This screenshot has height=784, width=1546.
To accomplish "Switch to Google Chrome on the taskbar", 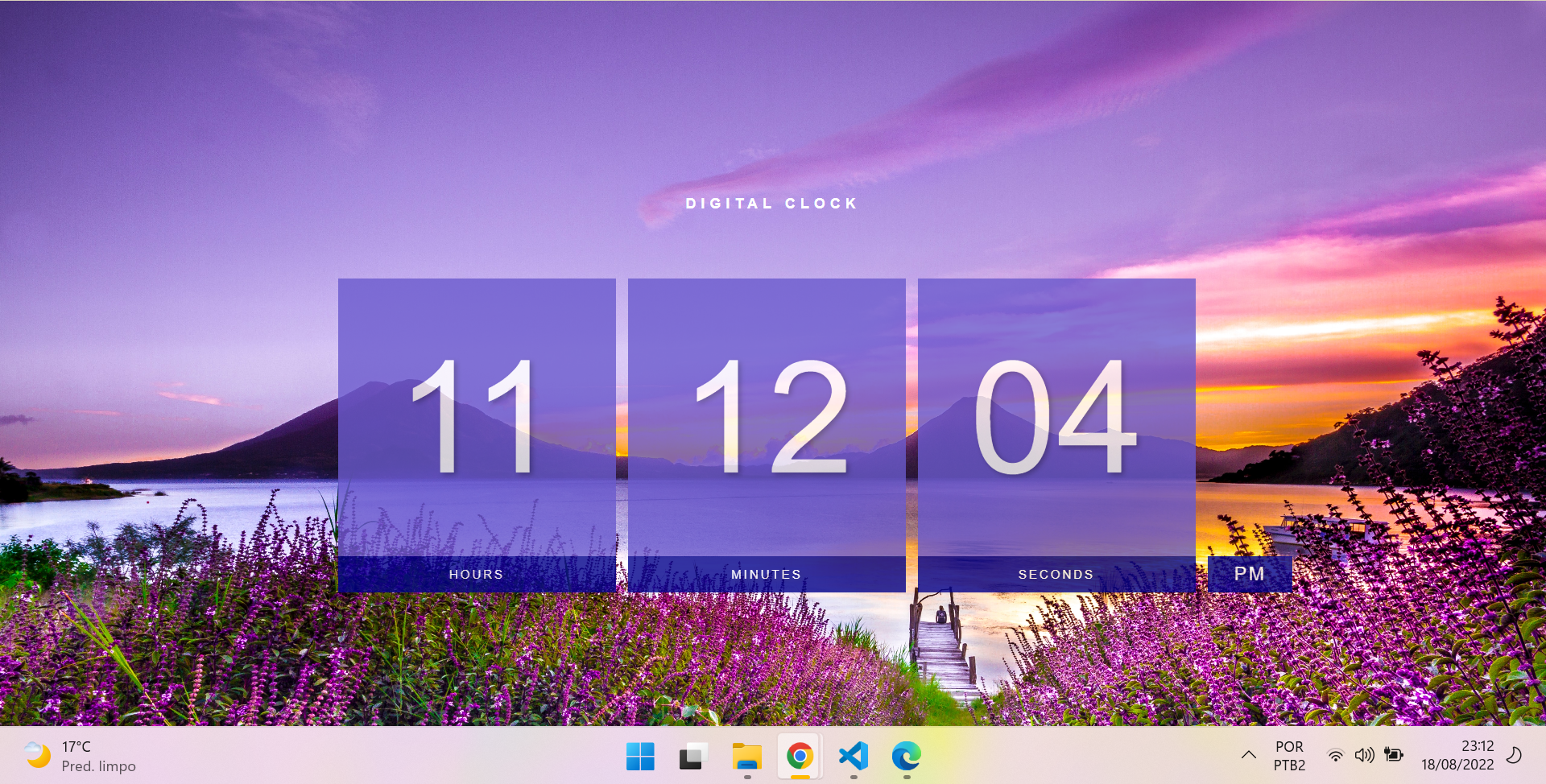I will tap(800, 756).
